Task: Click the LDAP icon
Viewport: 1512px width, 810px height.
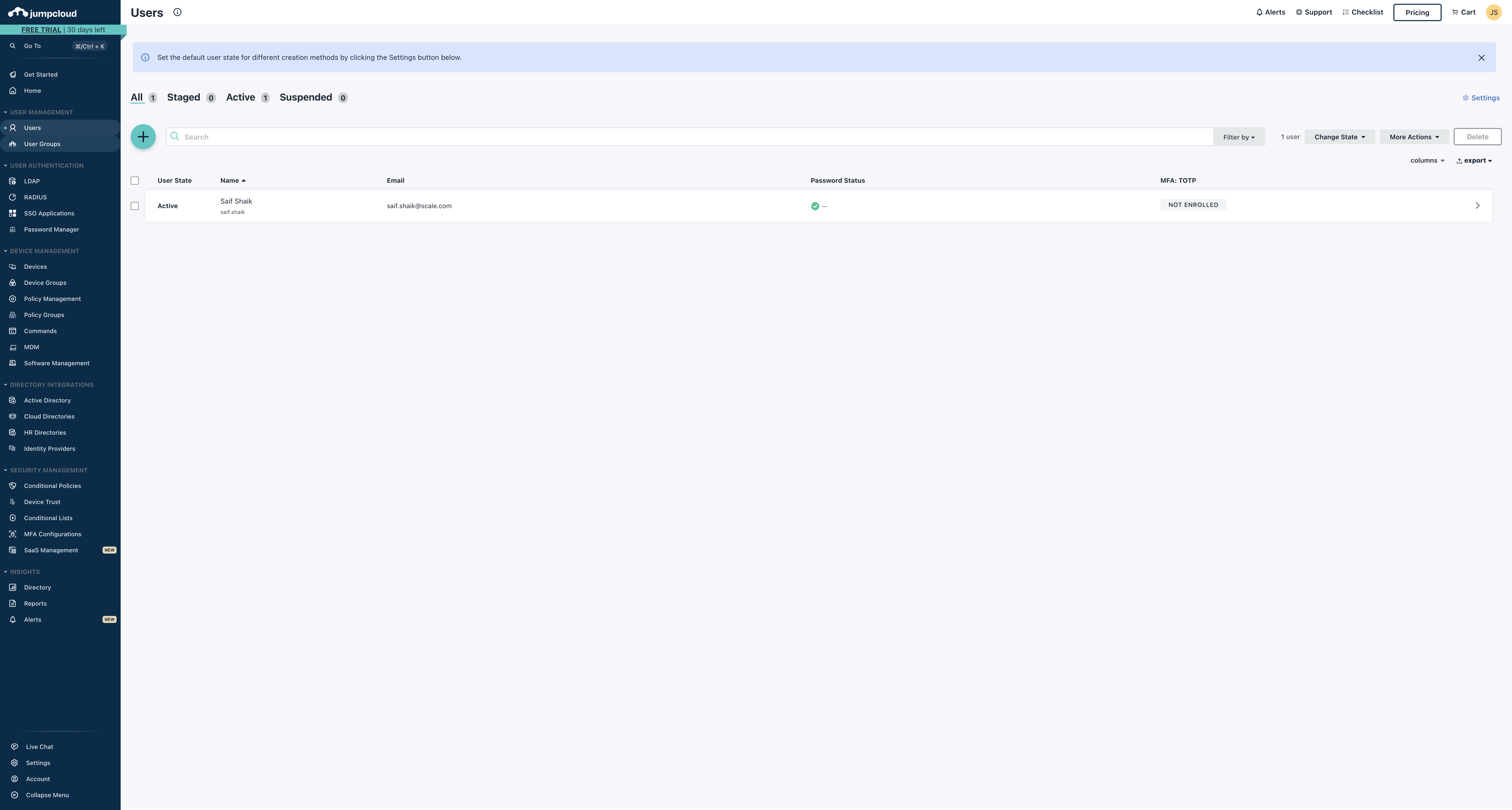Action: coord(12,181)
